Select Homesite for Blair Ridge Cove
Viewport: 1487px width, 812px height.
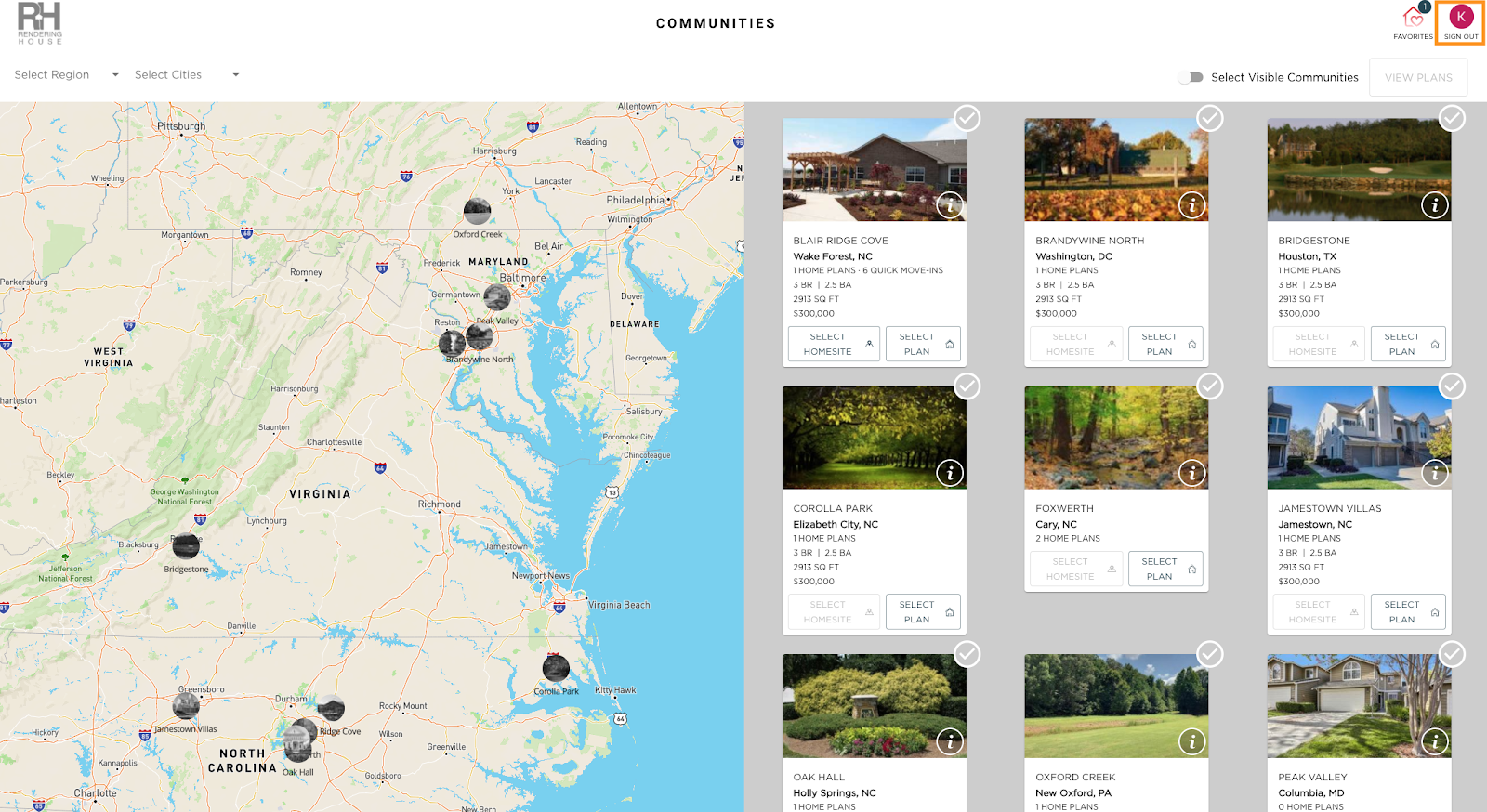tap(834, 344)
